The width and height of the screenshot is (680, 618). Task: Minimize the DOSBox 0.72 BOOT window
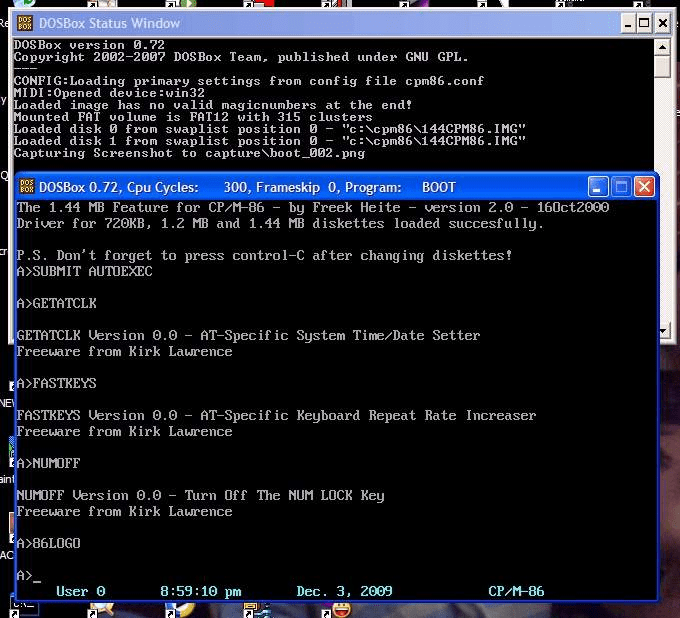coord(598,187)
